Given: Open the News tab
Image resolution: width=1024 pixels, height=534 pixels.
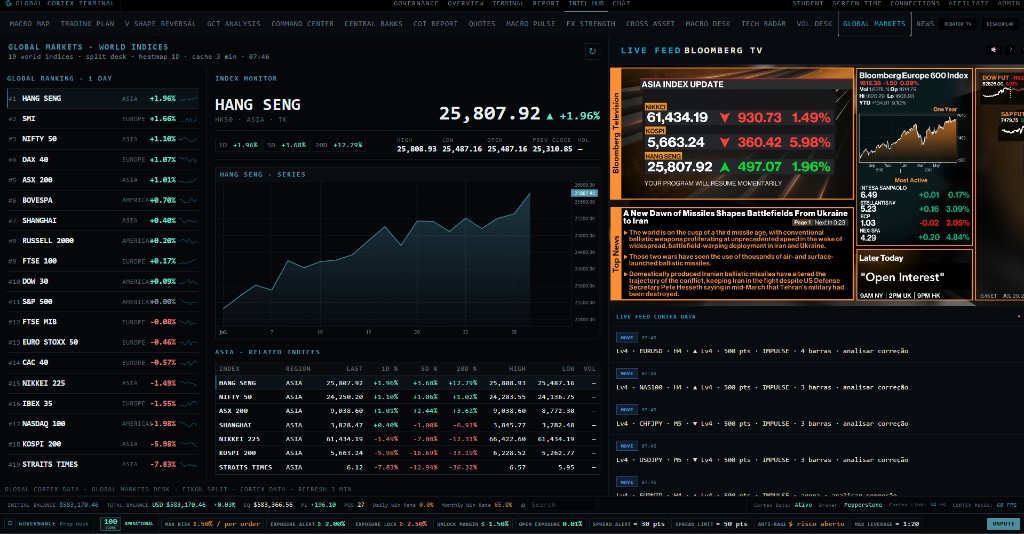Looking at the screenshot, I should click(925, 24).
